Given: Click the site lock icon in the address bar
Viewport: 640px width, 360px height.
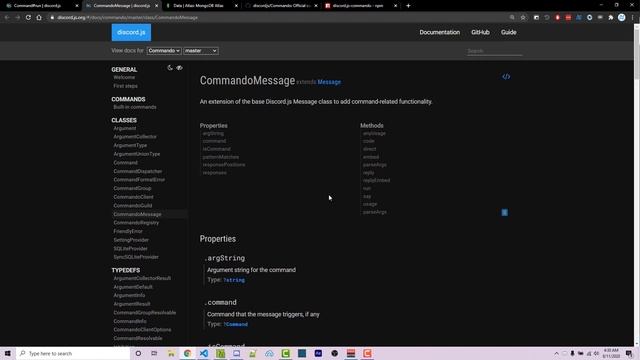Looking at the screenshot, I should 52,18.
